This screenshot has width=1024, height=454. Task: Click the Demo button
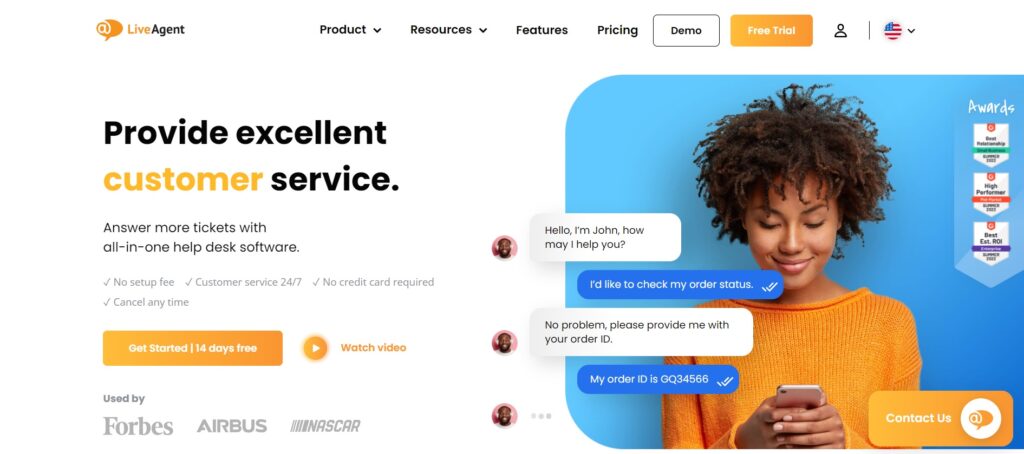[x=686, y=31]
